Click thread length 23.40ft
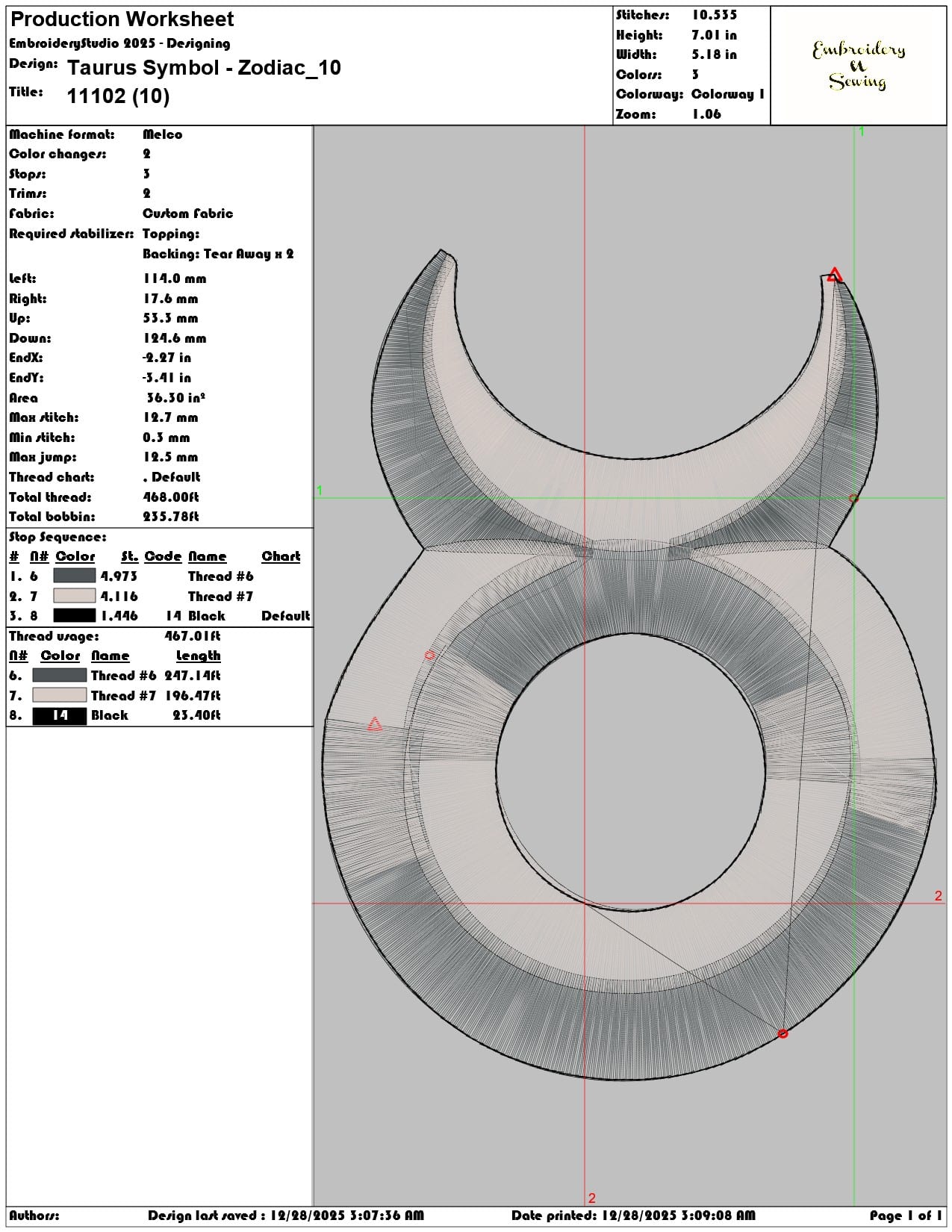 tap(196, 715)
